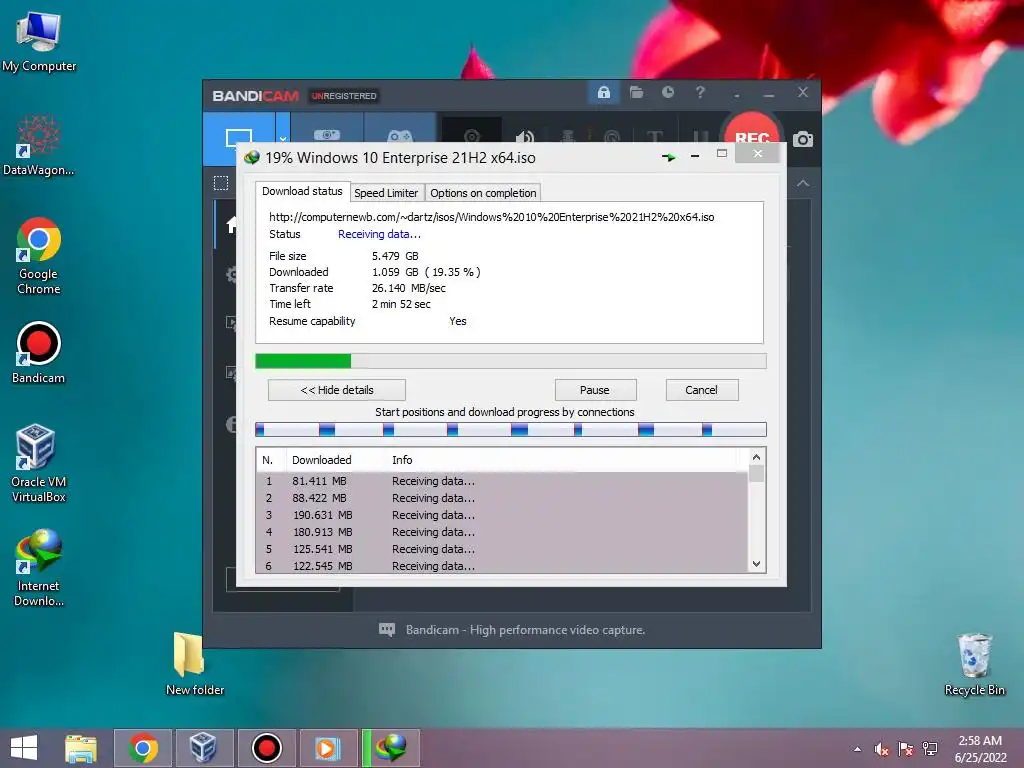Select connection row 2 with 88.422 MB
The width and height of the screenshot is (1024, 768).
coord(502,498)
